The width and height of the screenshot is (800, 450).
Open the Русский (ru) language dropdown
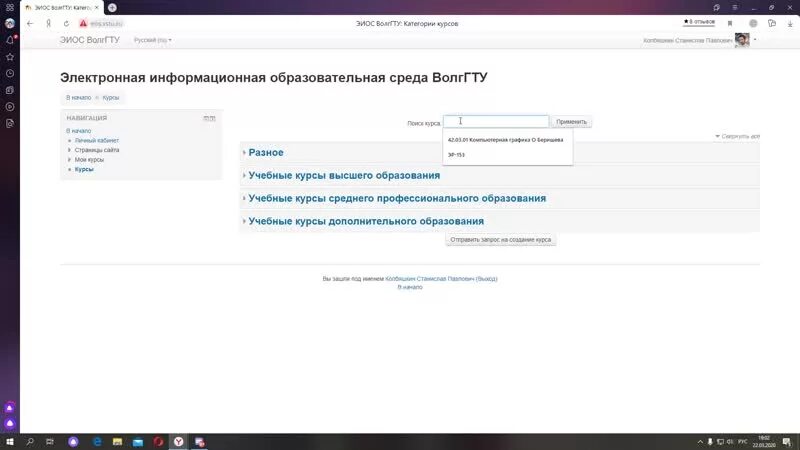click(153, 40)
